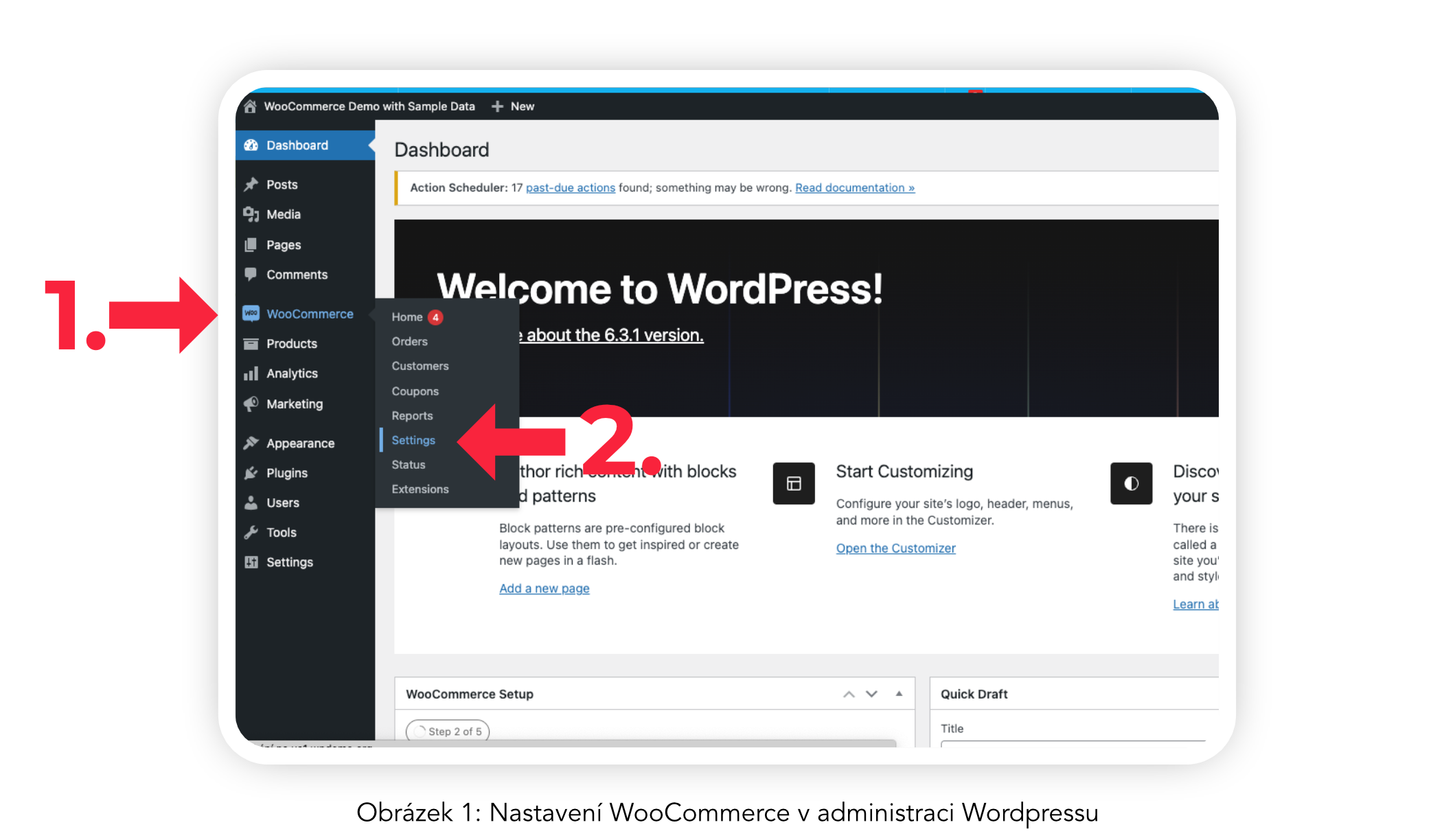Viewport: 1455px width, 840px height.
Task: Open the Read documentation link
Action: coord(855,187)
